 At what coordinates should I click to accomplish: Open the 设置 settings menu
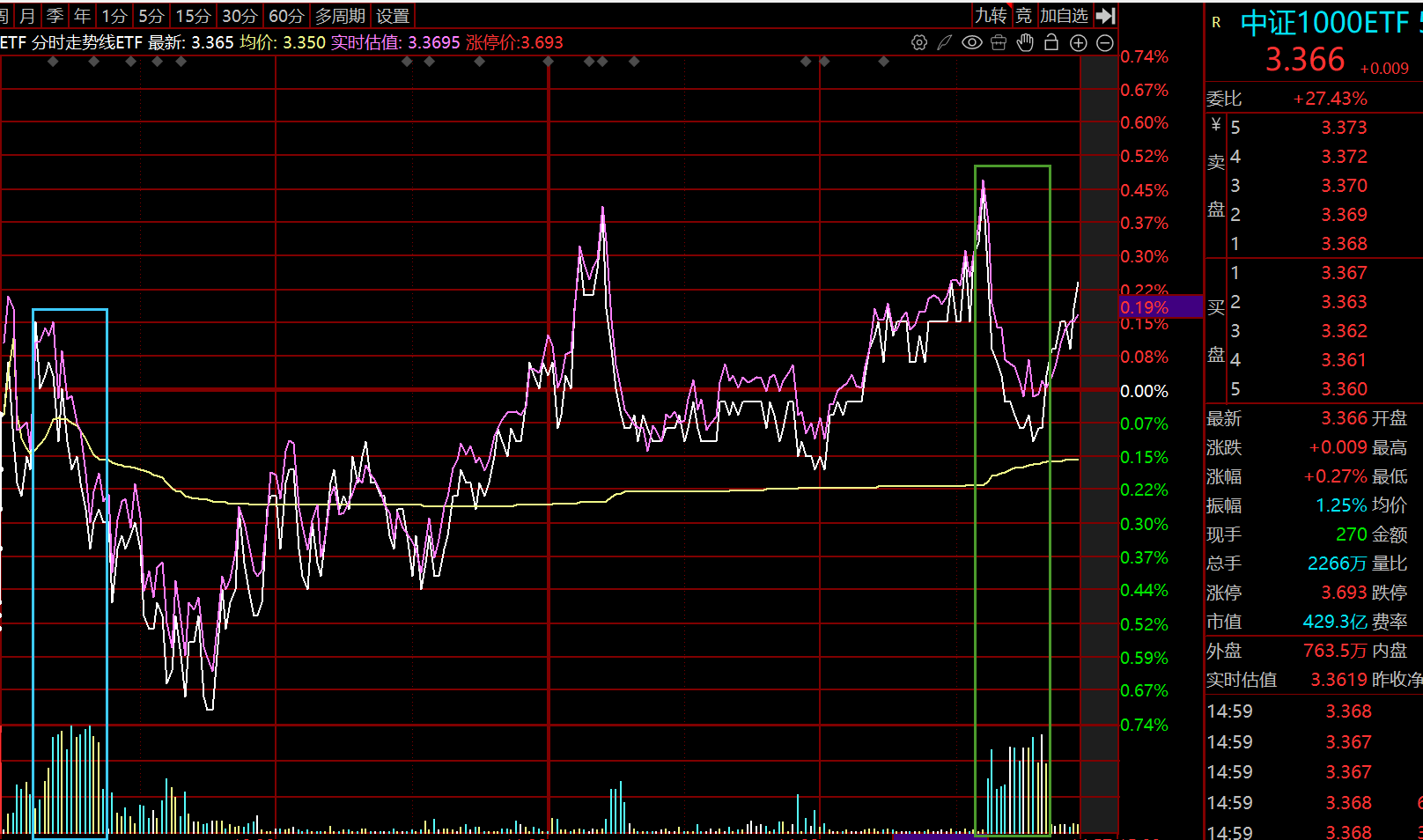point(393,16)
